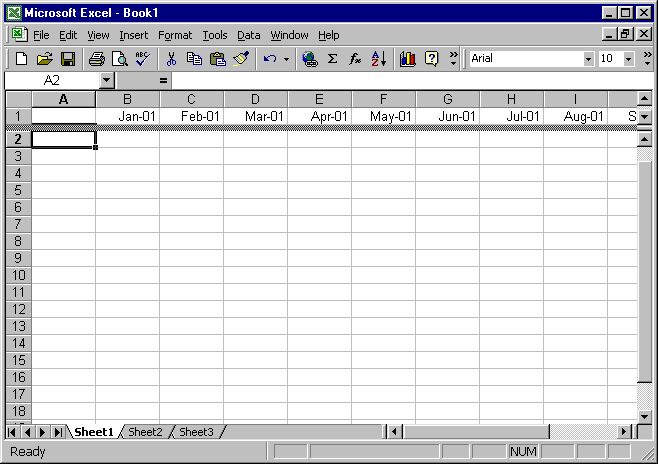Expand the font name dropdown
This screenshot has width=658, height=464.
(588, 59)
